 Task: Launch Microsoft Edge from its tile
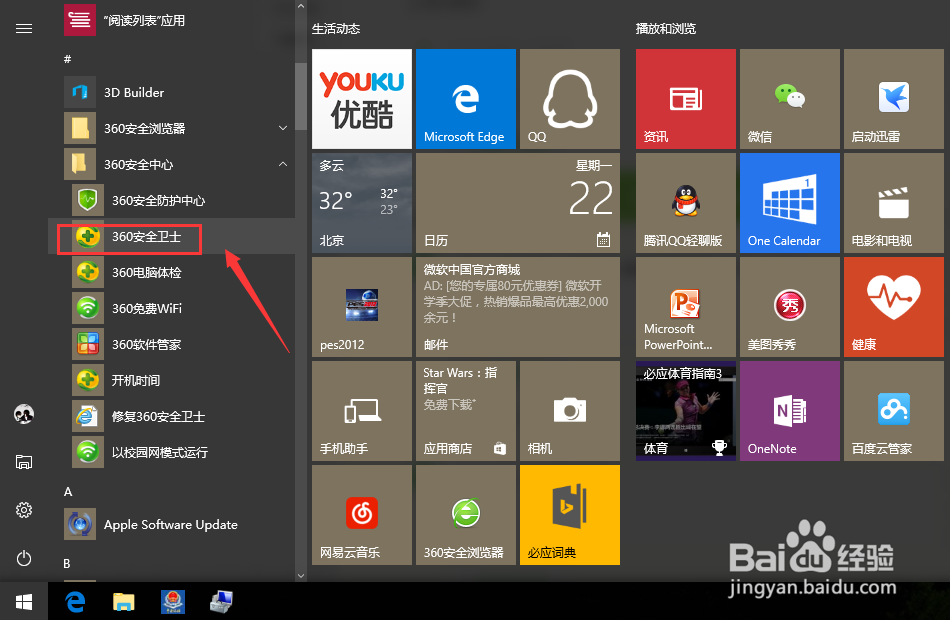[x=465, y=98]
